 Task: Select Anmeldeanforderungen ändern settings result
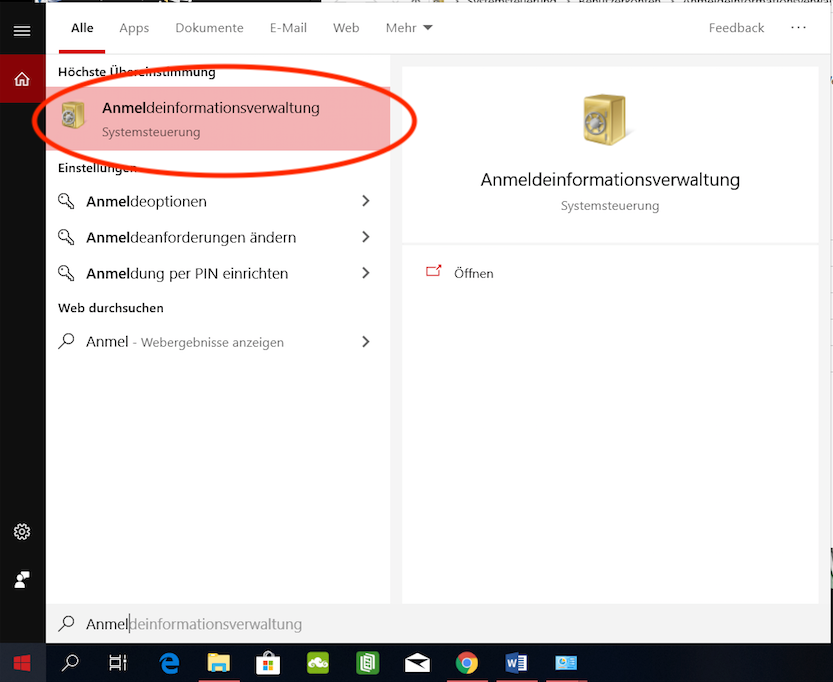tap(218, 237)
